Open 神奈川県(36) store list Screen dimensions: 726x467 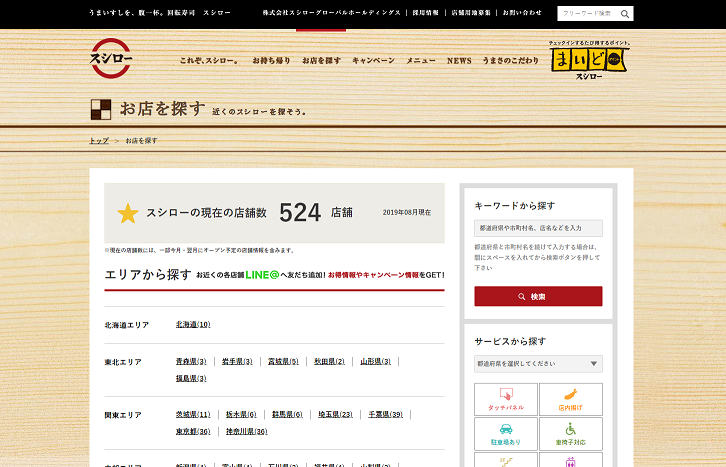(x=246, y=431)
